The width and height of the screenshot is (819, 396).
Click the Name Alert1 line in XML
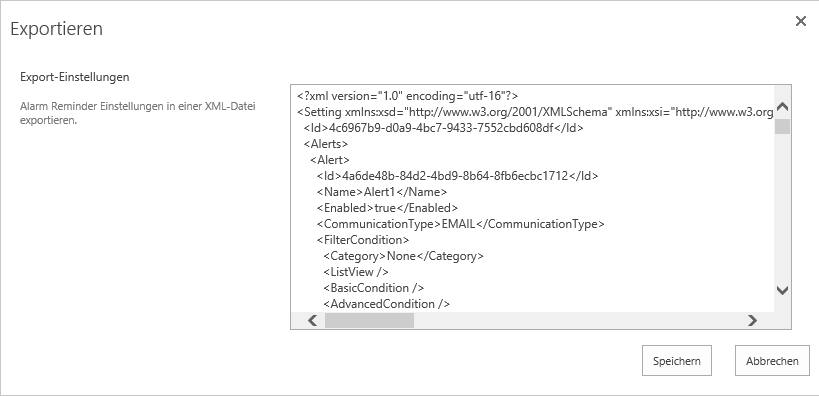(381, 192)
